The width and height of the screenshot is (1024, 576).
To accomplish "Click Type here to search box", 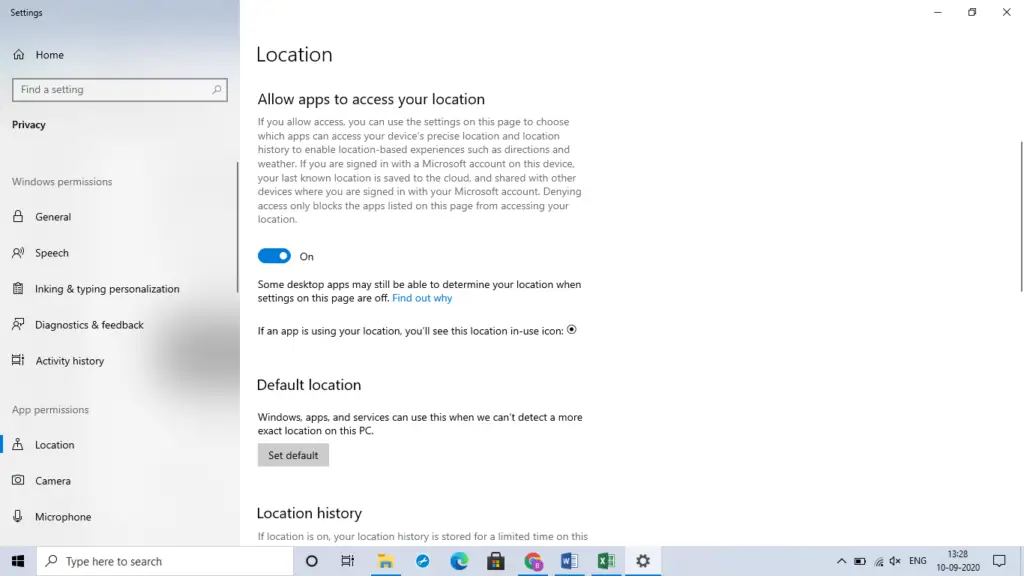I will (165, 561).
